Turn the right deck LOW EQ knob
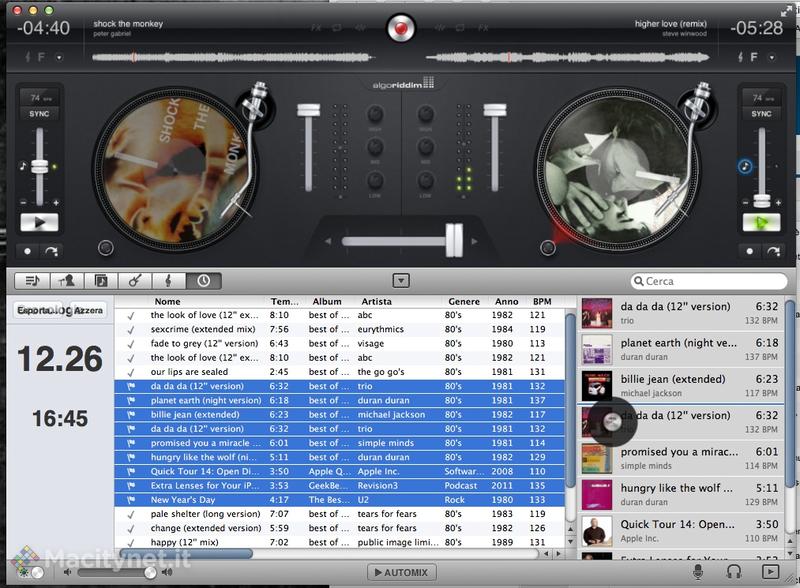The image size is (800, 588). 426,180
